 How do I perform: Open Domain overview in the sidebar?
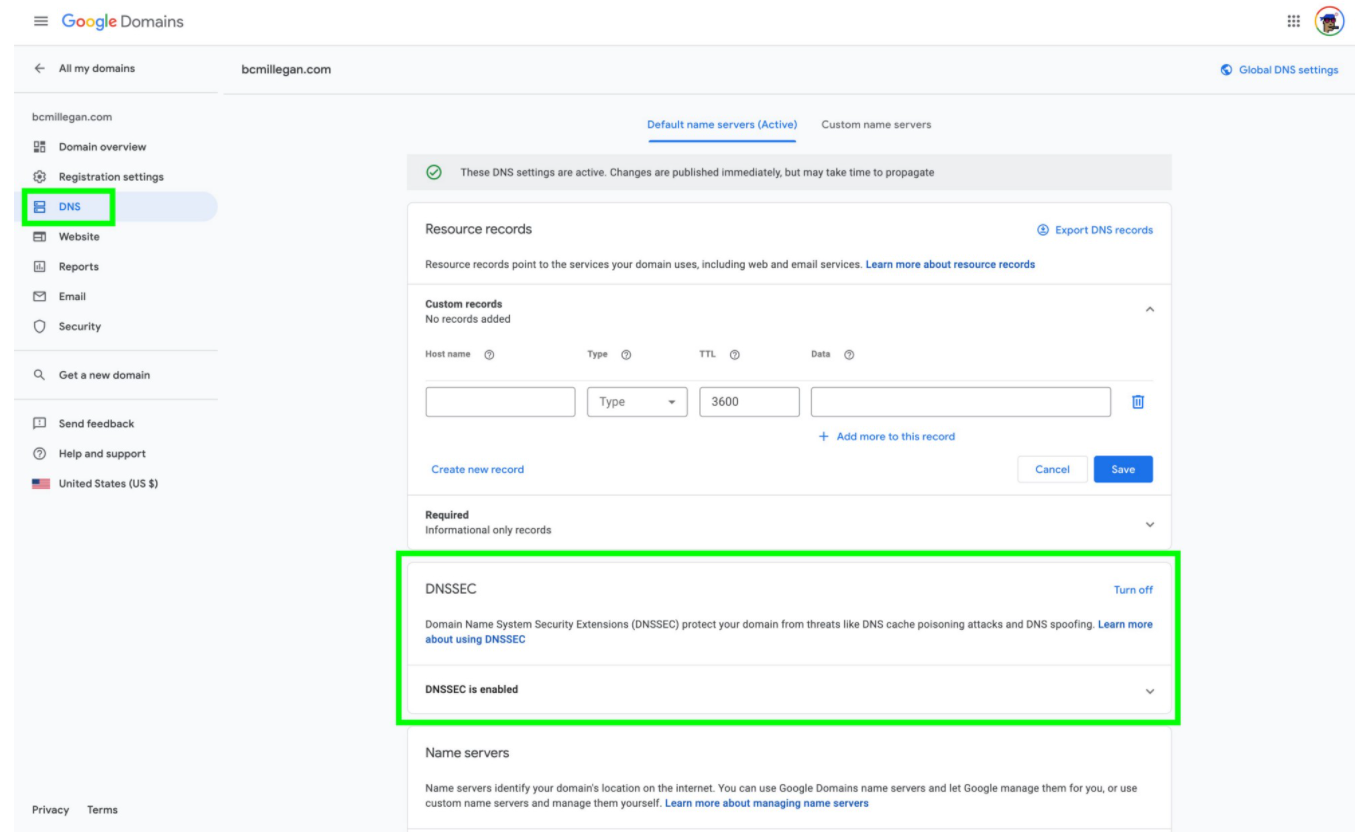coord(102,147)
